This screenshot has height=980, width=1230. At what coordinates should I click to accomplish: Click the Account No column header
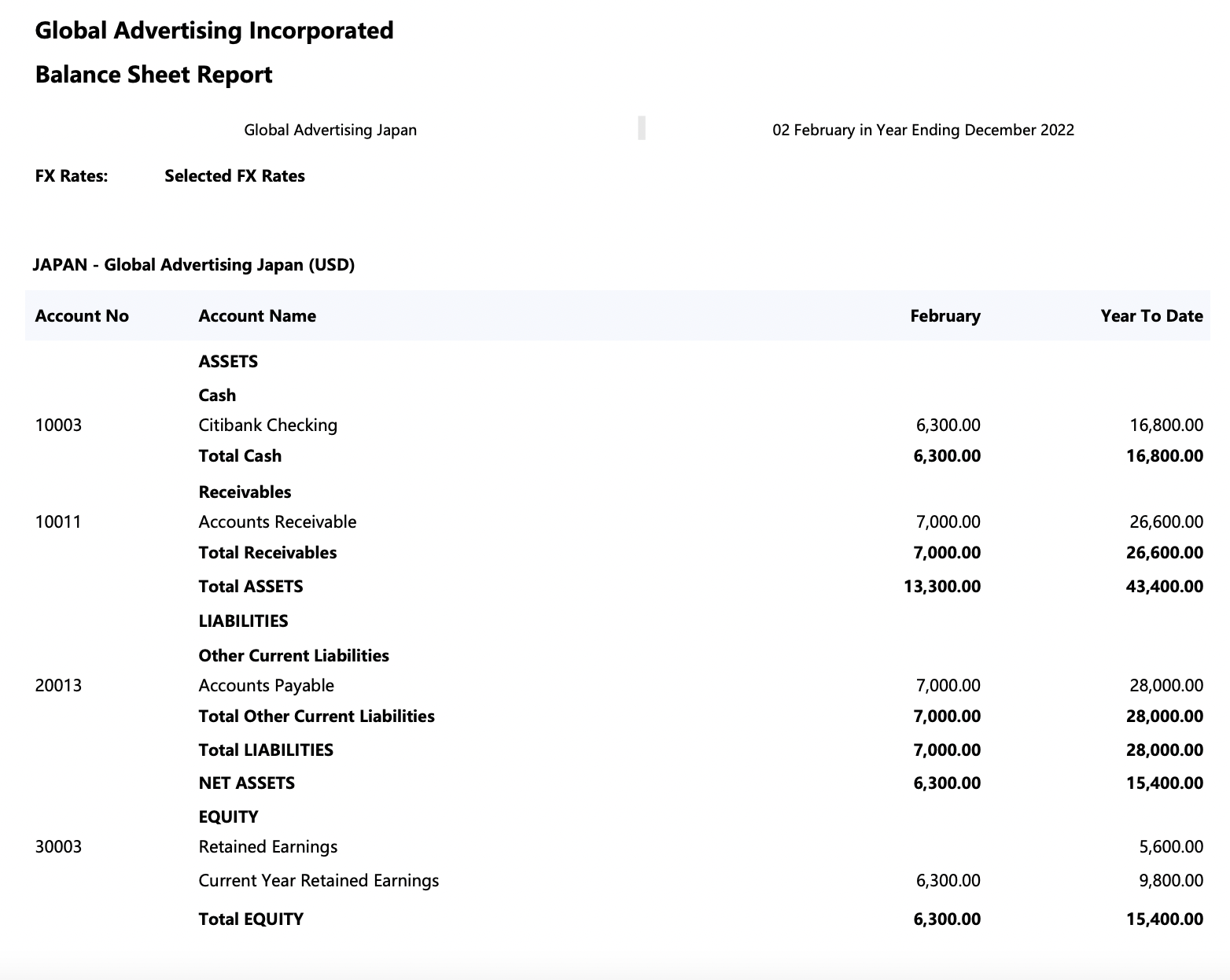point(81,315)
